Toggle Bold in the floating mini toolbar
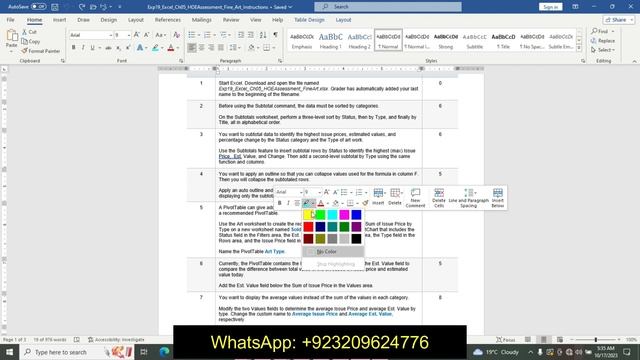Viewport: 640px width, 360px height. coord(280,203)
